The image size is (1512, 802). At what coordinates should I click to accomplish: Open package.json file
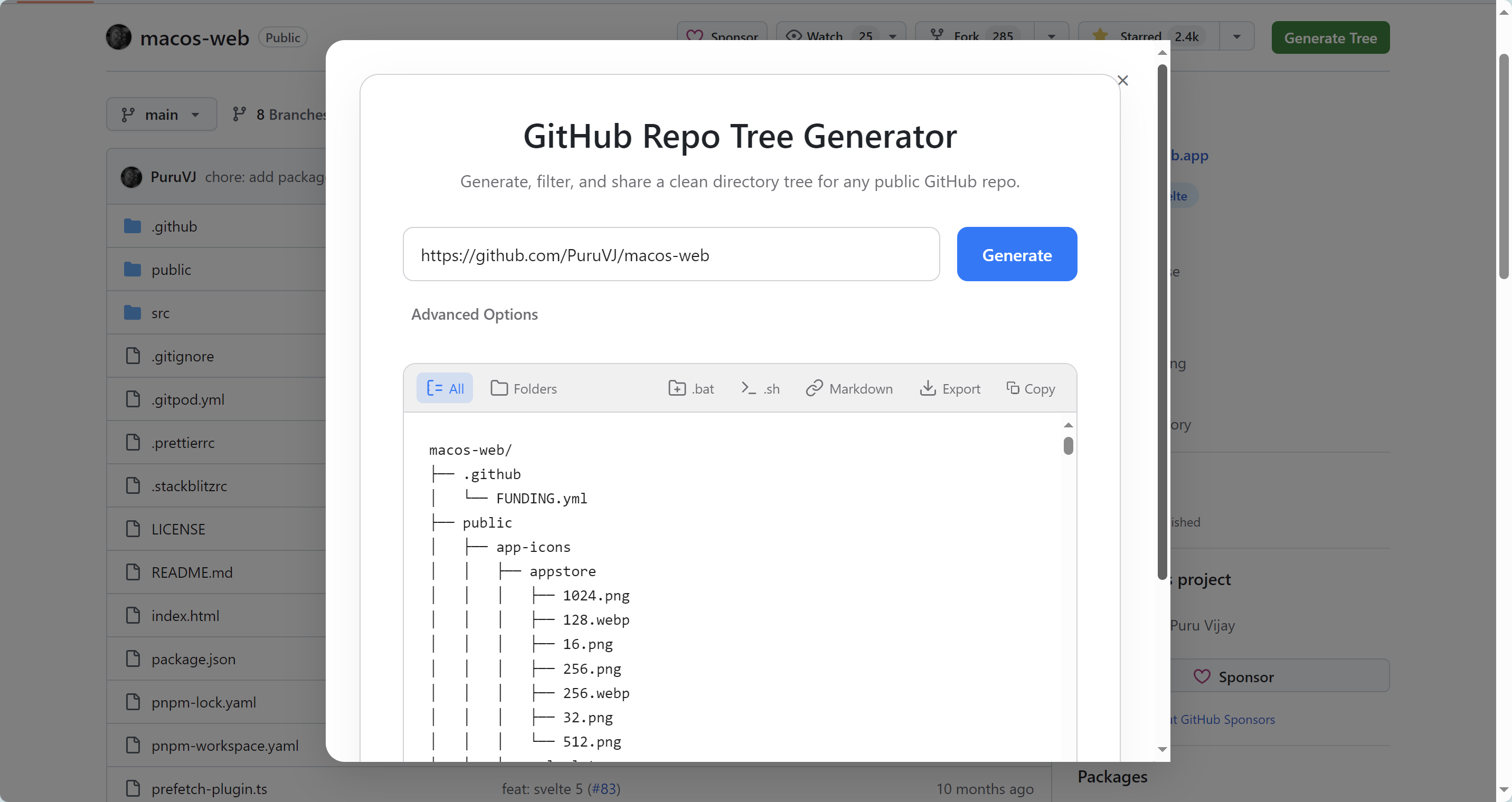point(194,660)
